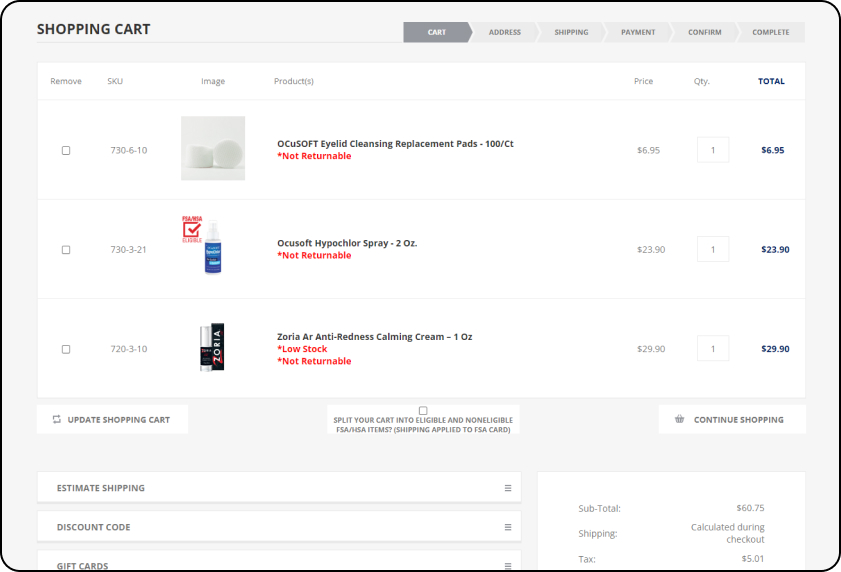
Task: Select the Complete step tab
Action: pos(771,32)
